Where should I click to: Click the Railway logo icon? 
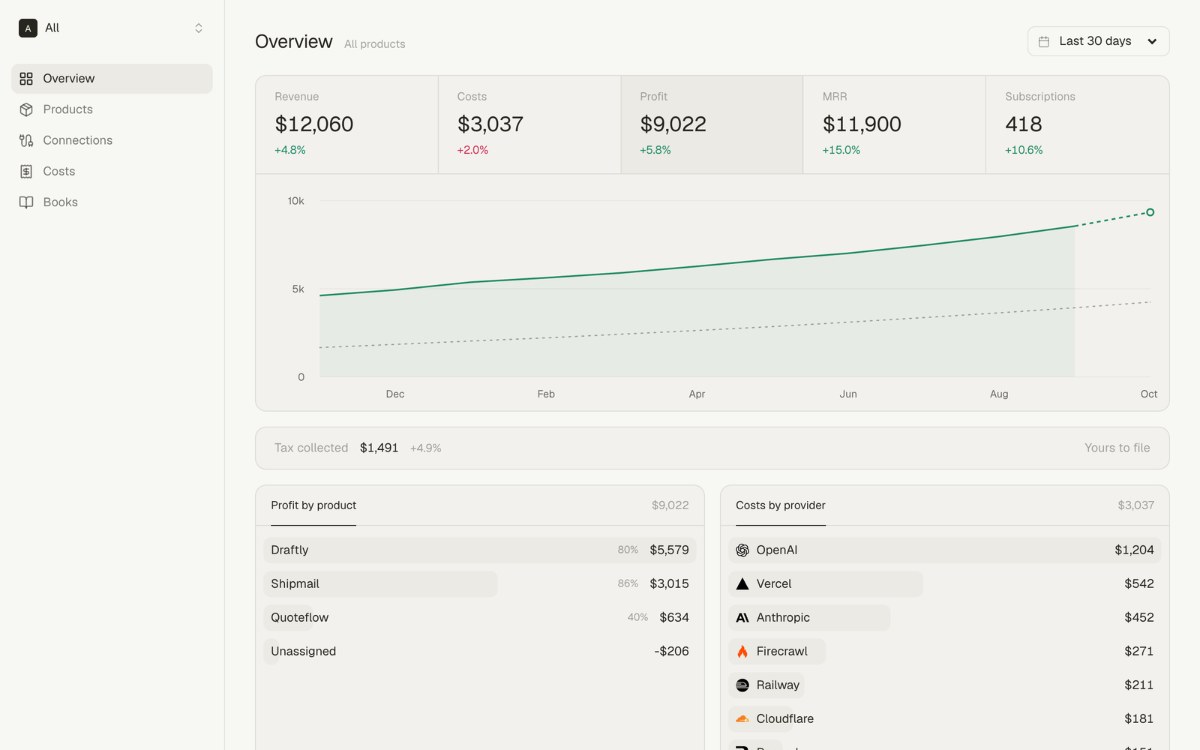point(742,685)
